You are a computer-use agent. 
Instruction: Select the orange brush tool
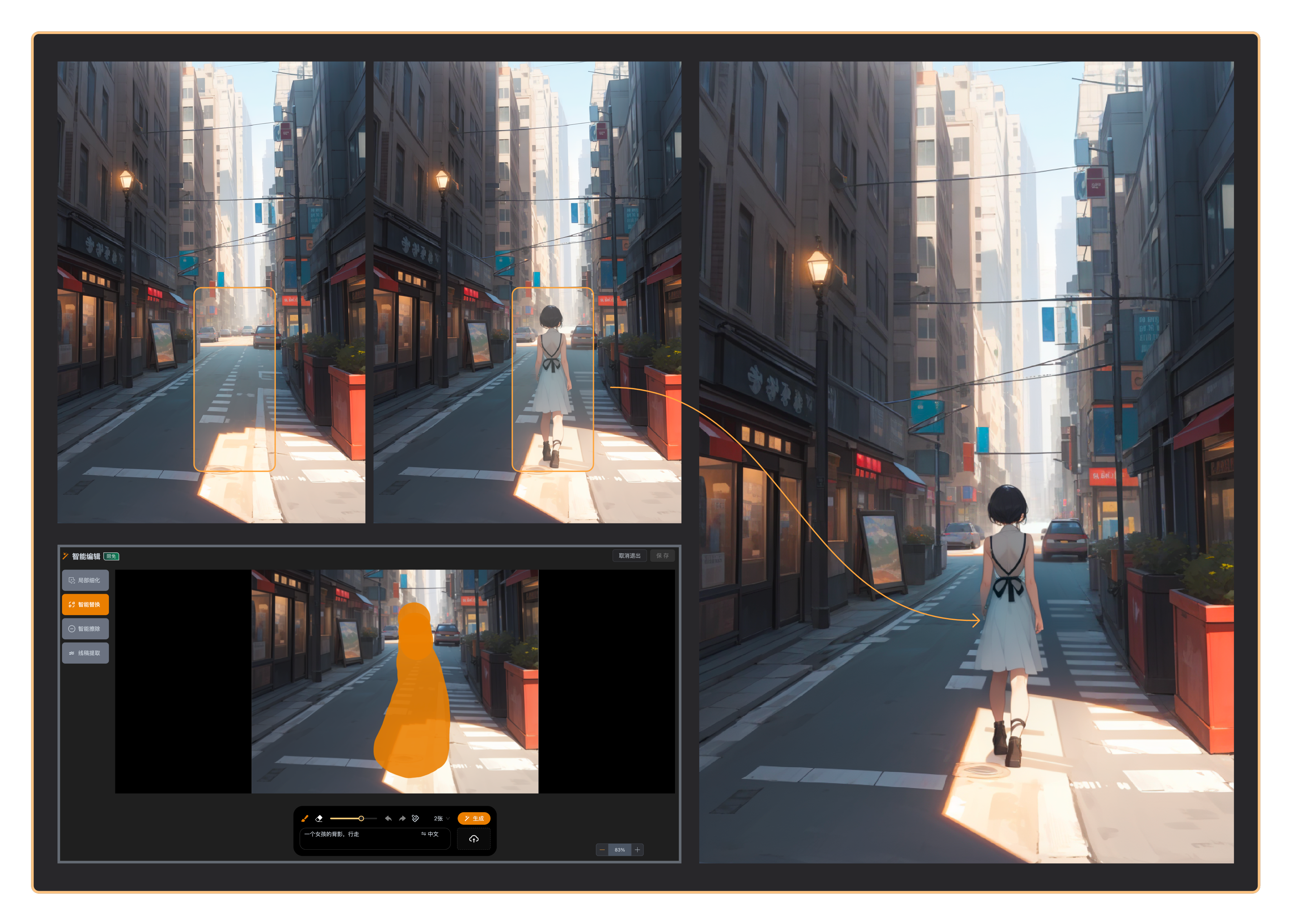pos(305,818)
